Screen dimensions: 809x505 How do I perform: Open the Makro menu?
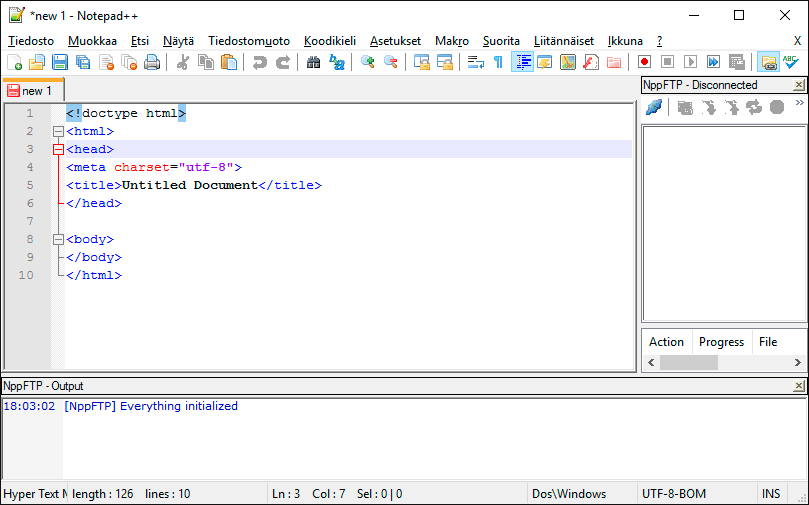pos(452,41)
